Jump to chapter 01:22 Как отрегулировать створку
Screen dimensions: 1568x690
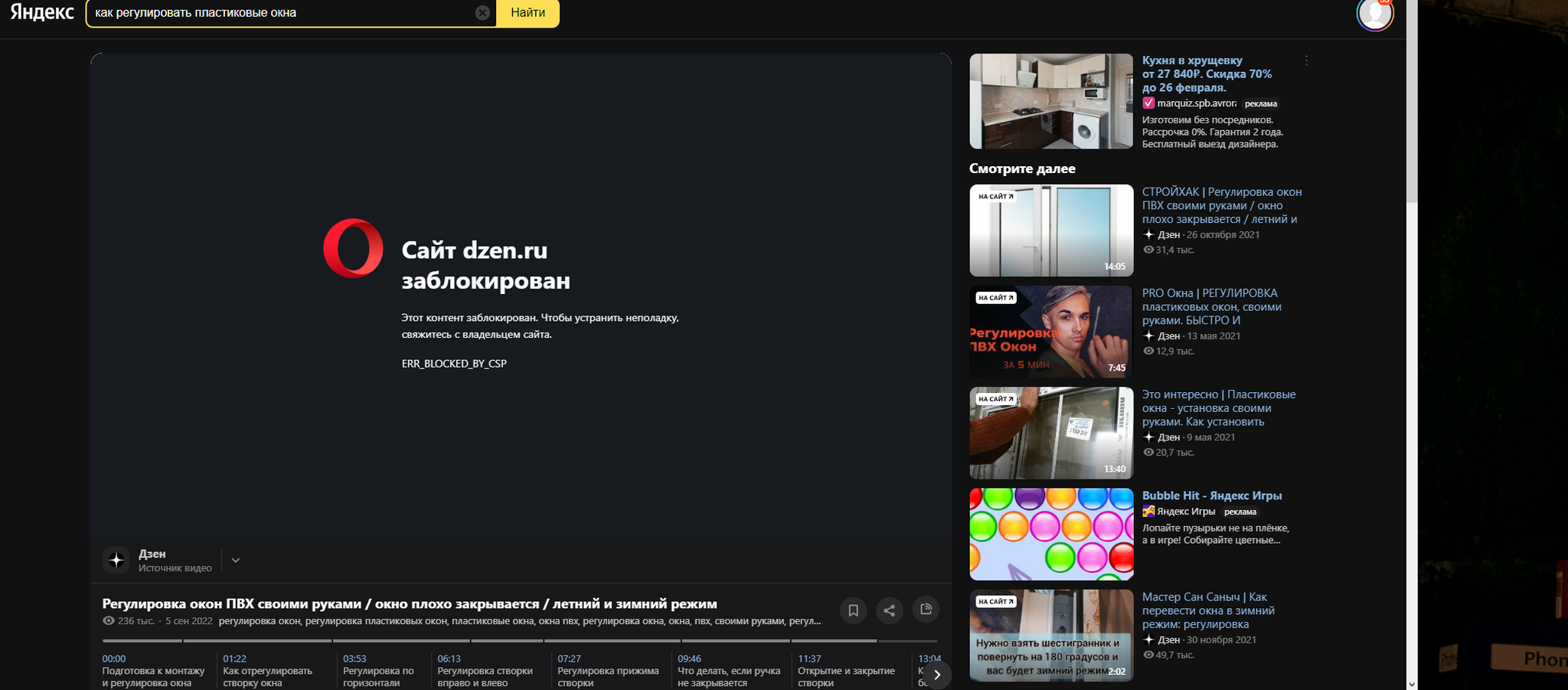pos(268,671)
